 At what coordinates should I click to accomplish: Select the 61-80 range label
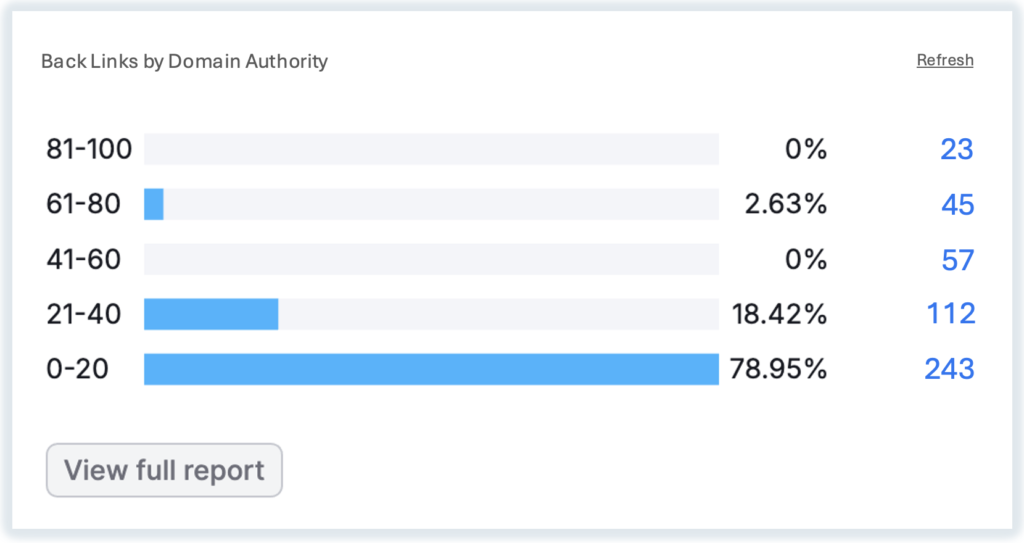[84, 205]
